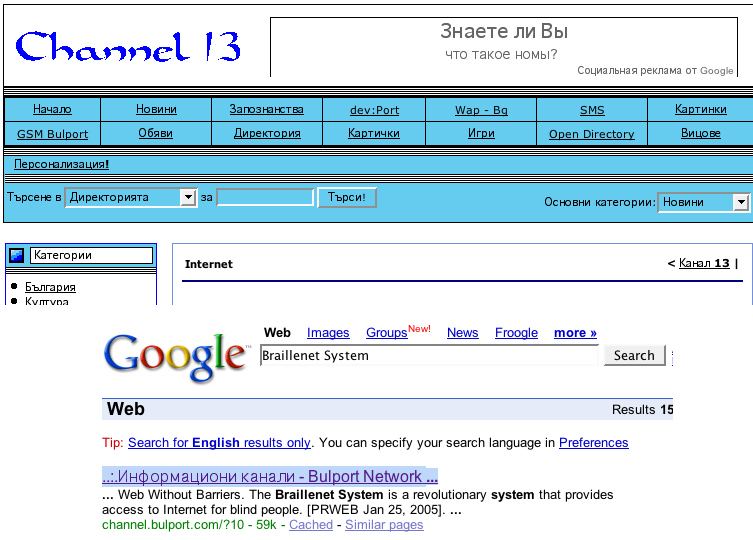The image size is (753, 540).
Task: Open the Начало navigation link
Action: tap(52, 110)
